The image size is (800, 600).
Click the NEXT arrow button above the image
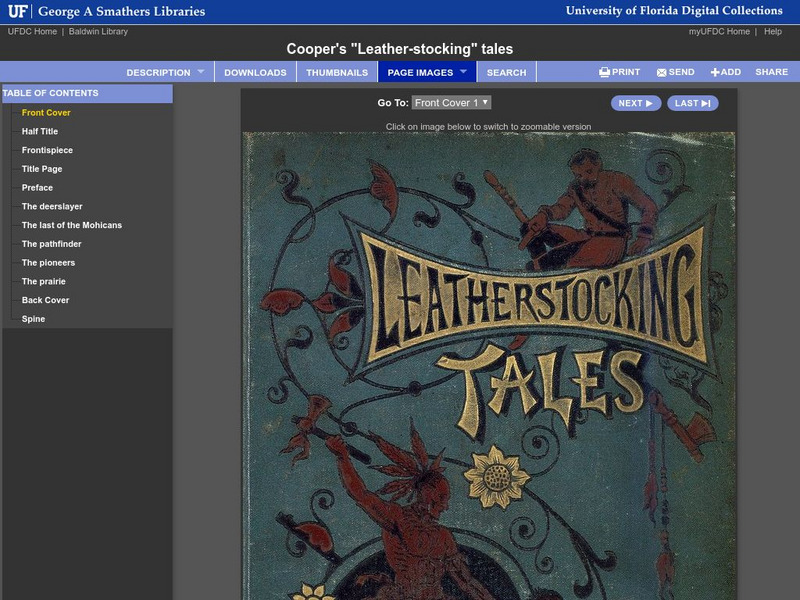coord(635,102)
